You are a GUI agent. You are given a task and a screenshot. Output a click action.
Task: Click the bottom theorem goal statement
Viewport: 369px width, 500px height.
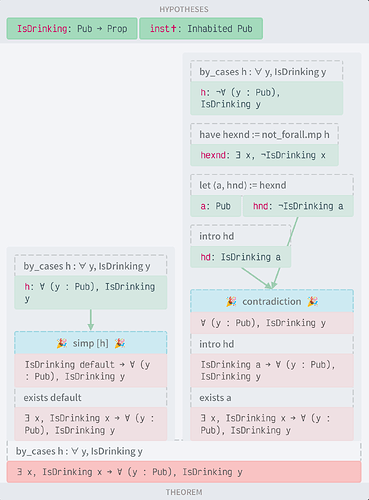pos(184,472)
